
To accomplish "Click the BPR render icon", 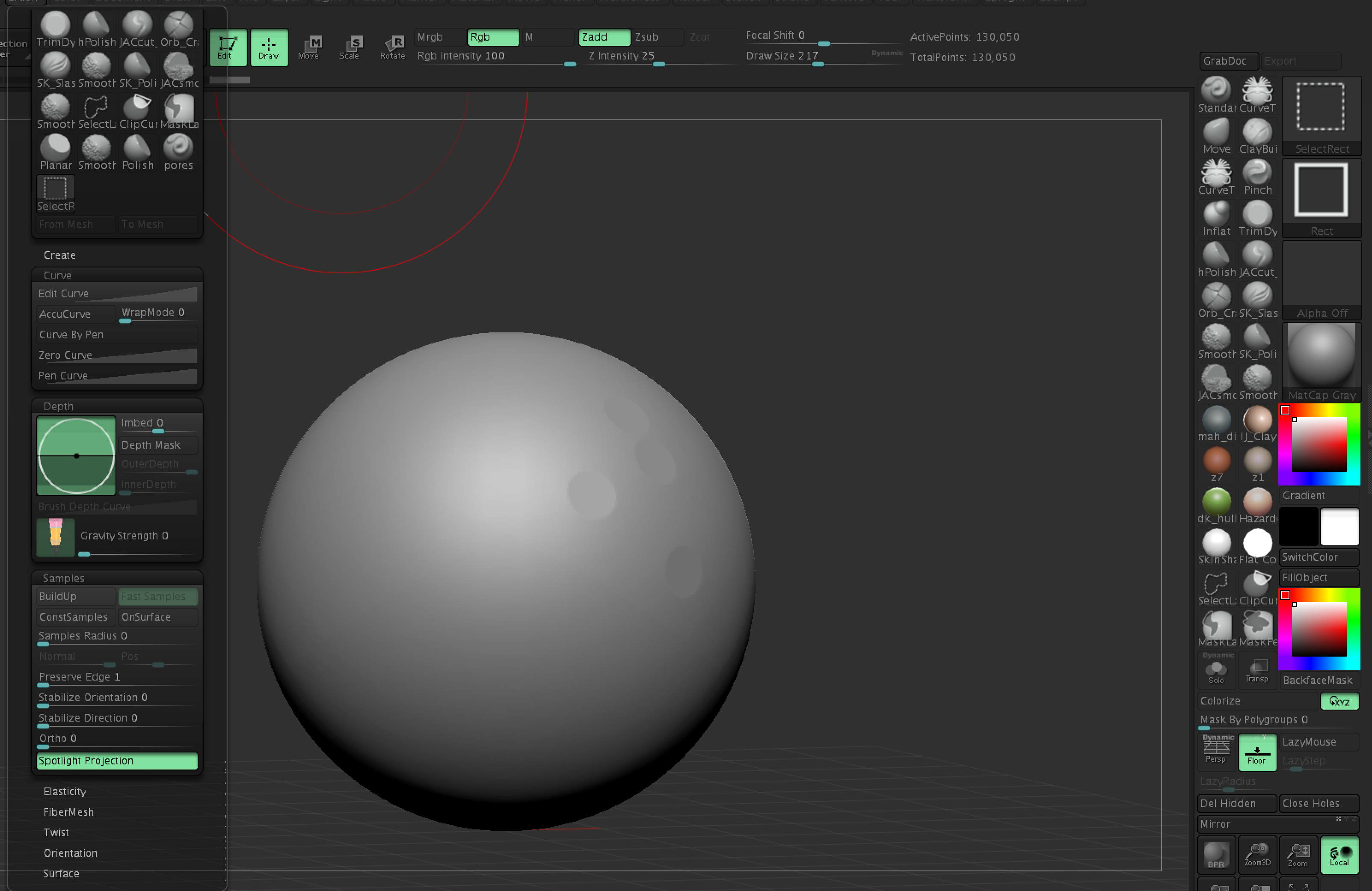I will 1216,854.
